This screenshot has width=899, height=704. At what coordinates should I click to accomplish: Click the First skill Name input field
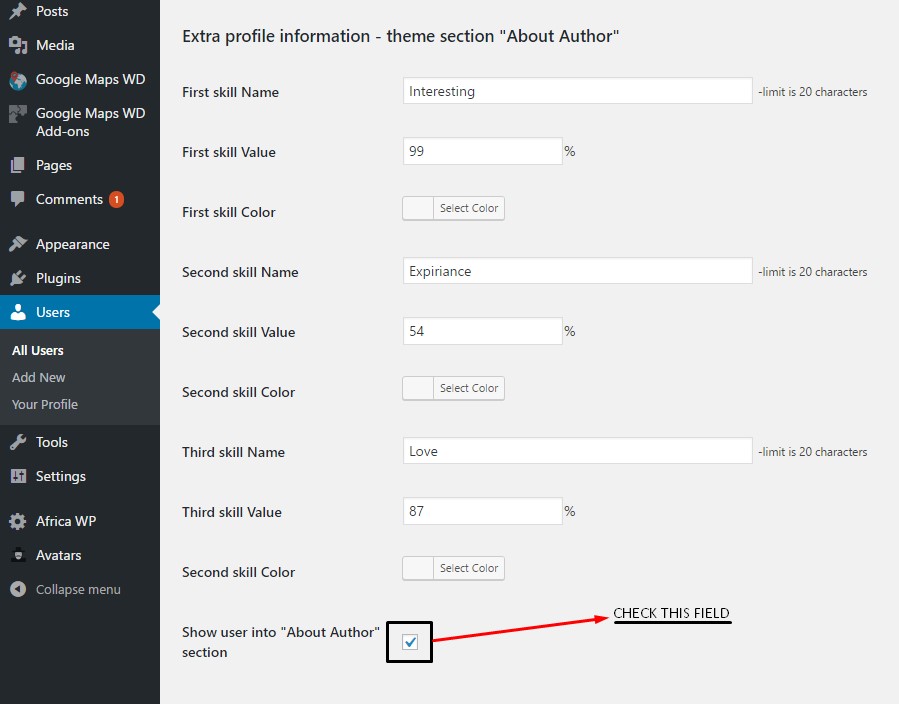pyautogui.click(x=577, y=91)
